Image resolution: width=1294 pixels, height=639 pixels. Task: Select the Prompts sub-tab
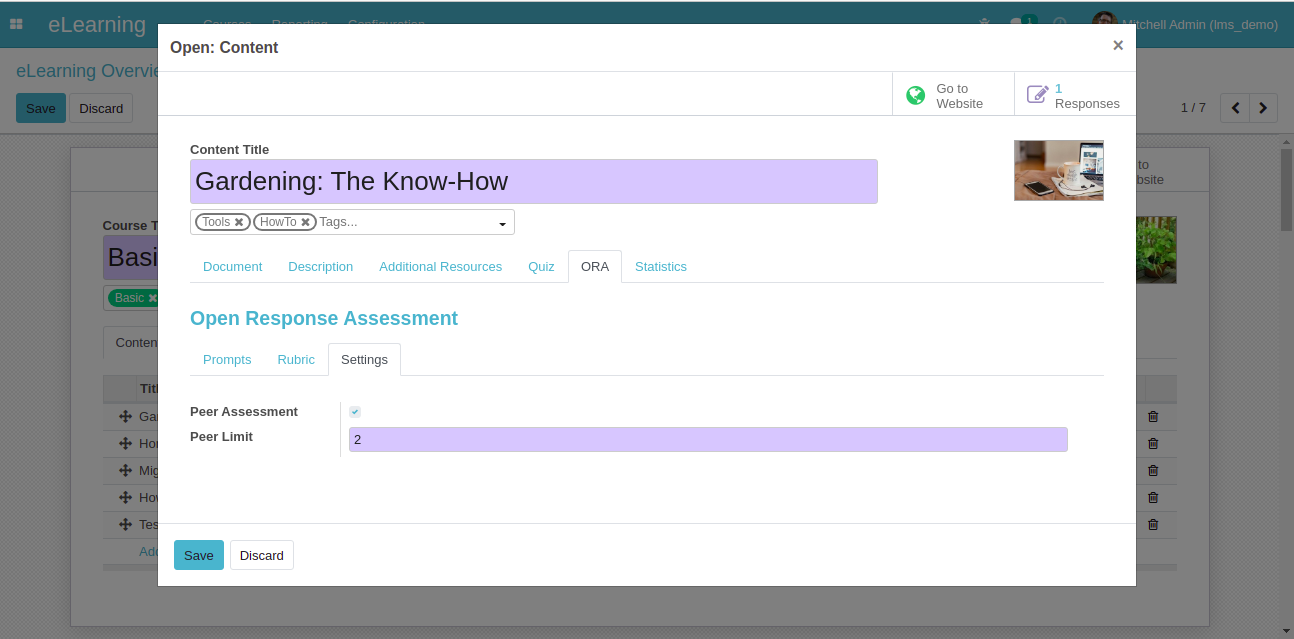(x=227, y=360)
